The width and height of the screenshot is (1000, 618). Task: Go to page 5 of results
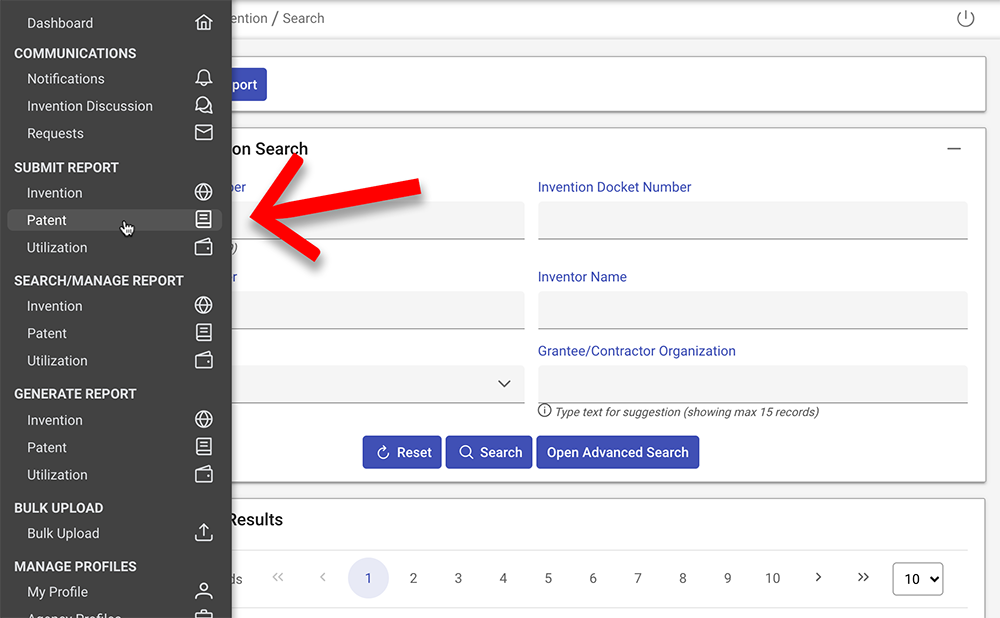click(x=548, y=578)
